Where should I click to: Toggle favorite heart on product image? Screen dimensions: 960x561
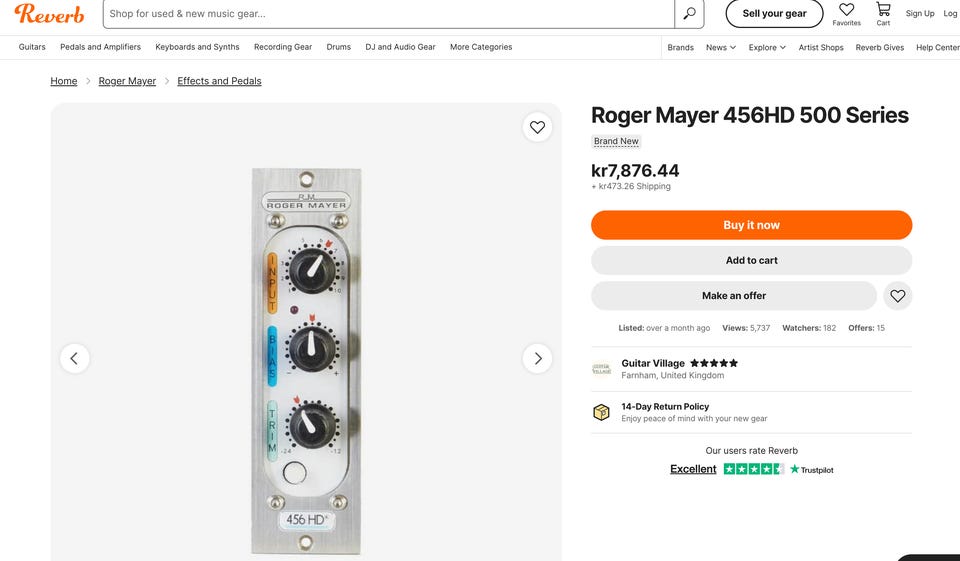[537, 127]
